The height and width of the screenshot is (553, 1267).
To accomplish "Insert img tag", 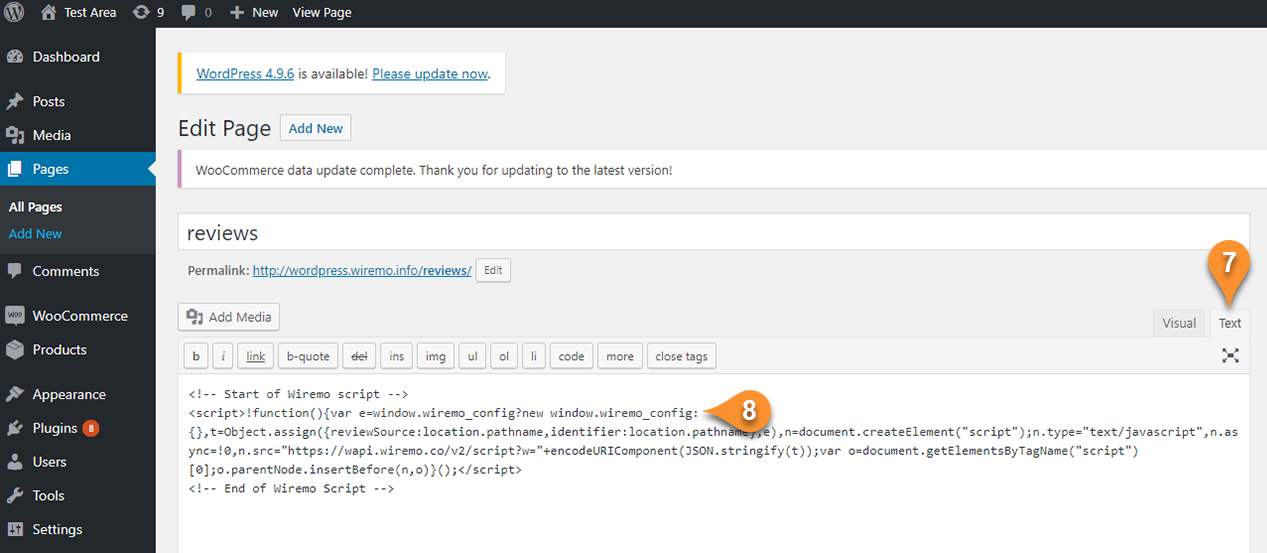I will click(436, 356).
